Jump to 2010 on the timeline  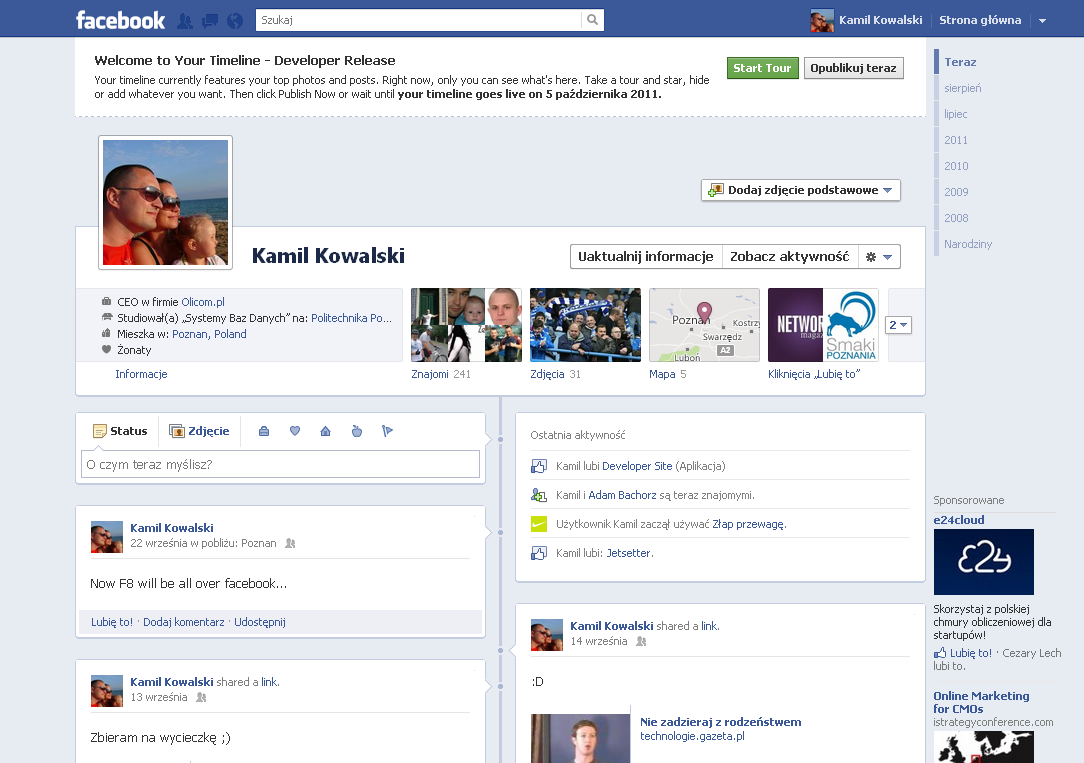[x=956, y=166]
